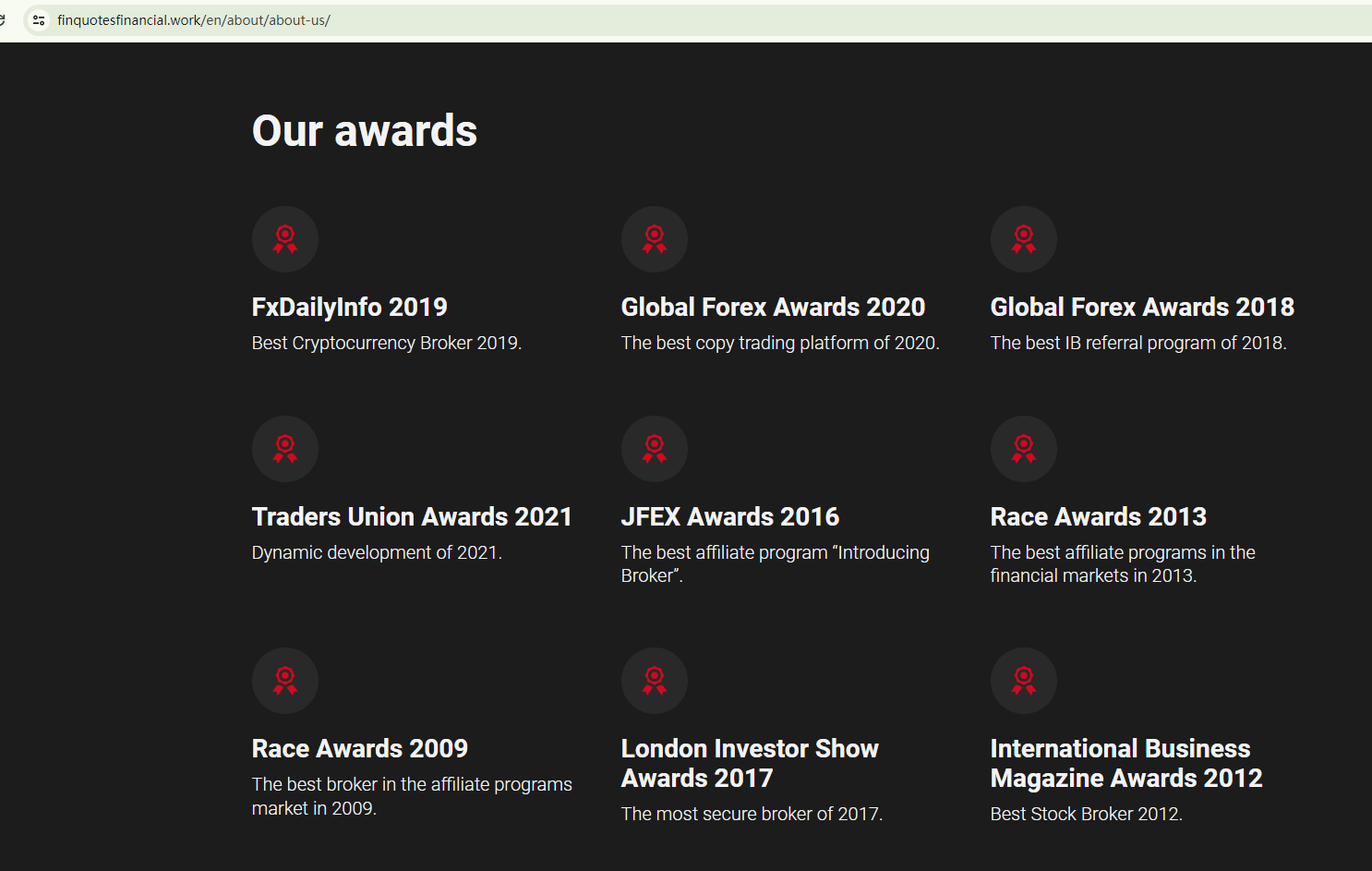Click 'The best broker in the affiliate programs' text
The width and height of the screenshot is (1372, 871).
tap(412, 784)
